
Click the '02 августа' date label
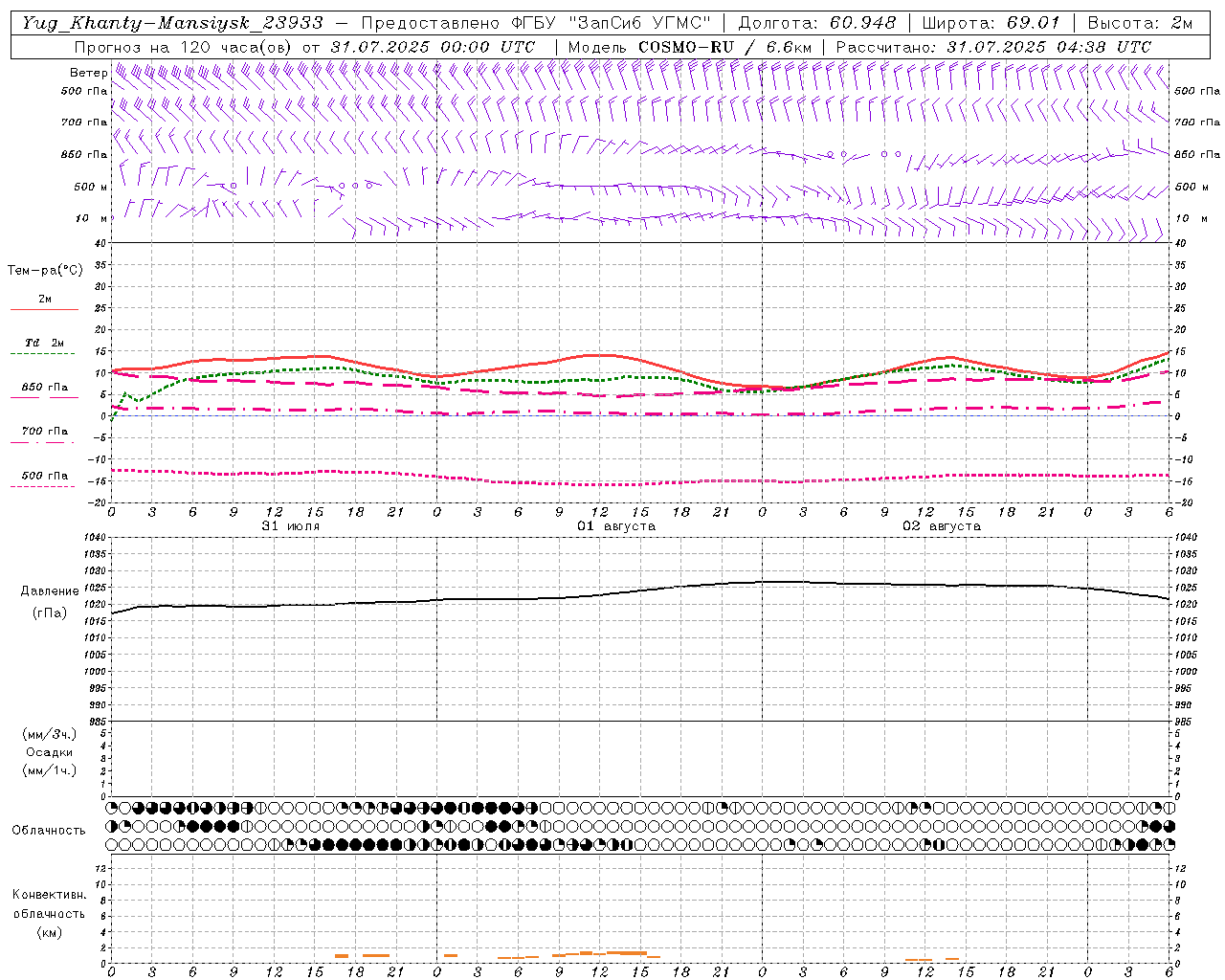[x=942, y=526]
